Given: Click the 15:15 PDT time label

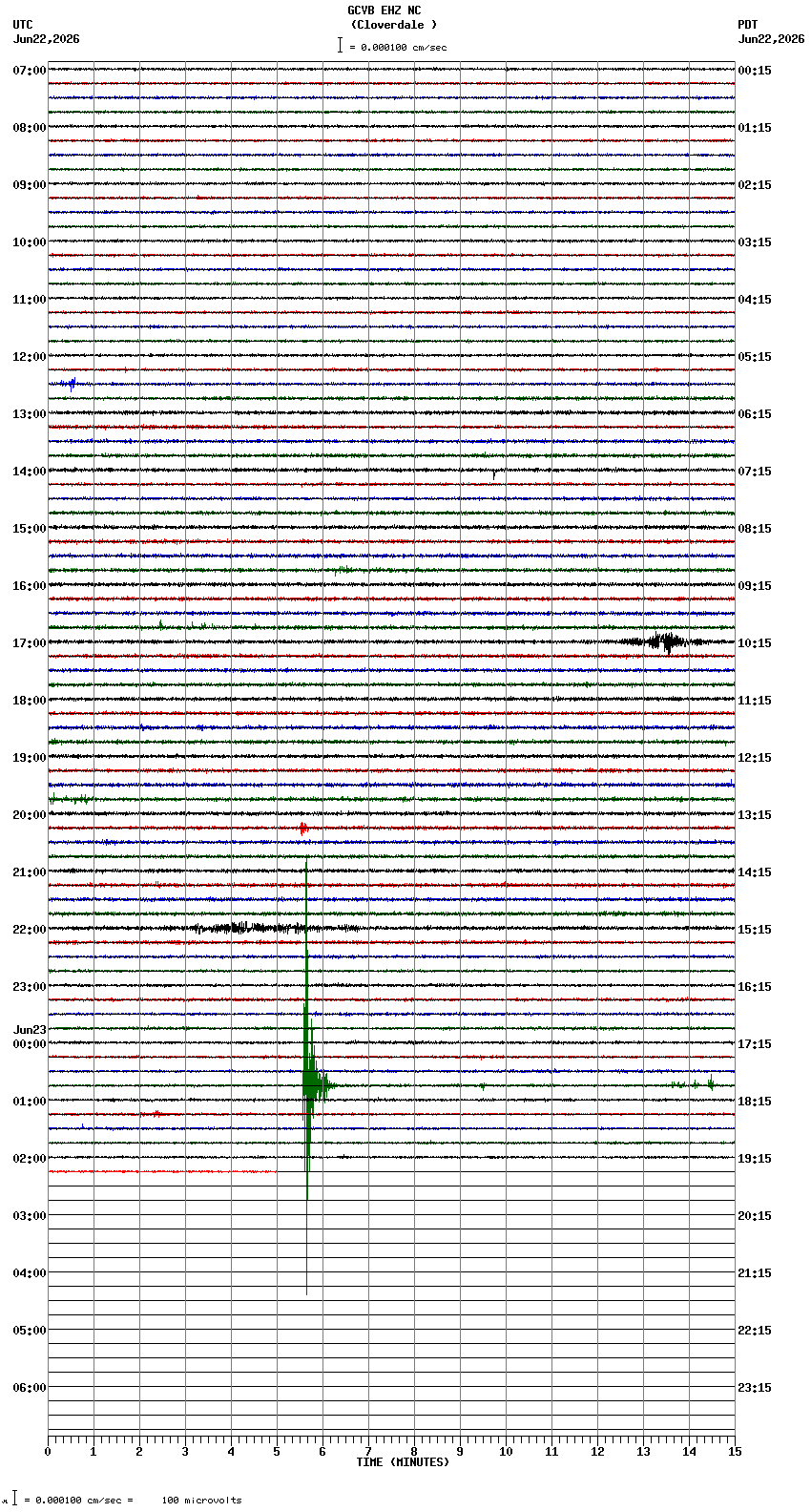Looking at the screenshot, I should [755, 930].
